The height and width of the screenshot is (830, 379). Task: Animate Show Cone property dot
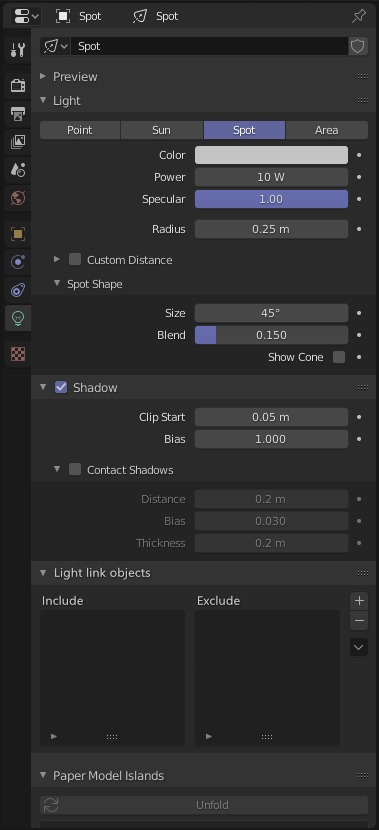[359, 357]
